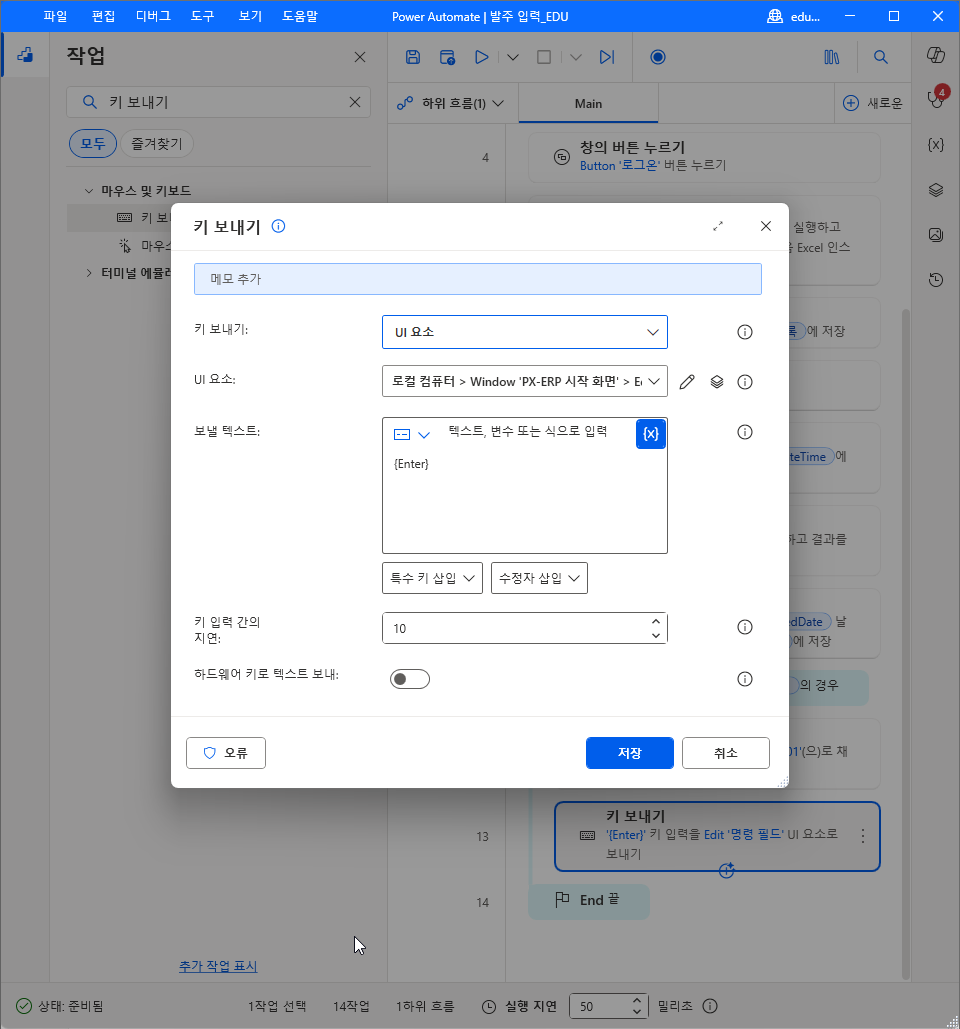
Task: Open Images pane icon in right sidebar
Action: (x=936, y=235)
